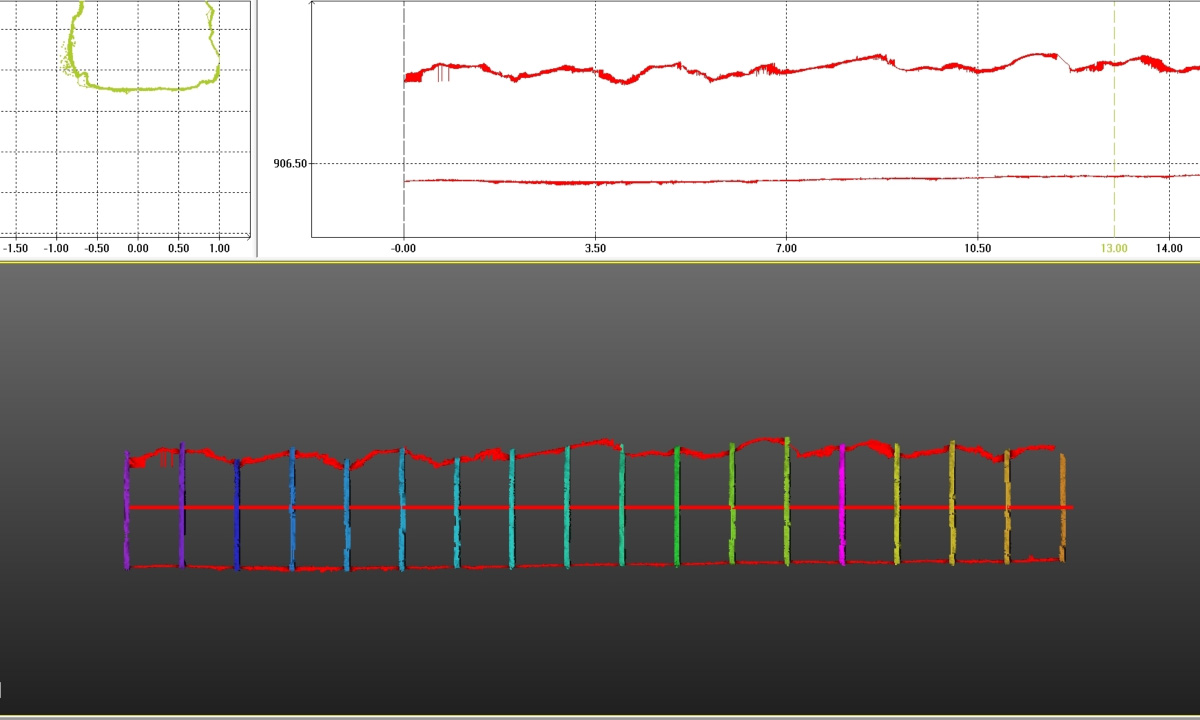Click the 13.00 station marker line
The width and height of the screenshot is (1200, 720).
click(1114, 120)
